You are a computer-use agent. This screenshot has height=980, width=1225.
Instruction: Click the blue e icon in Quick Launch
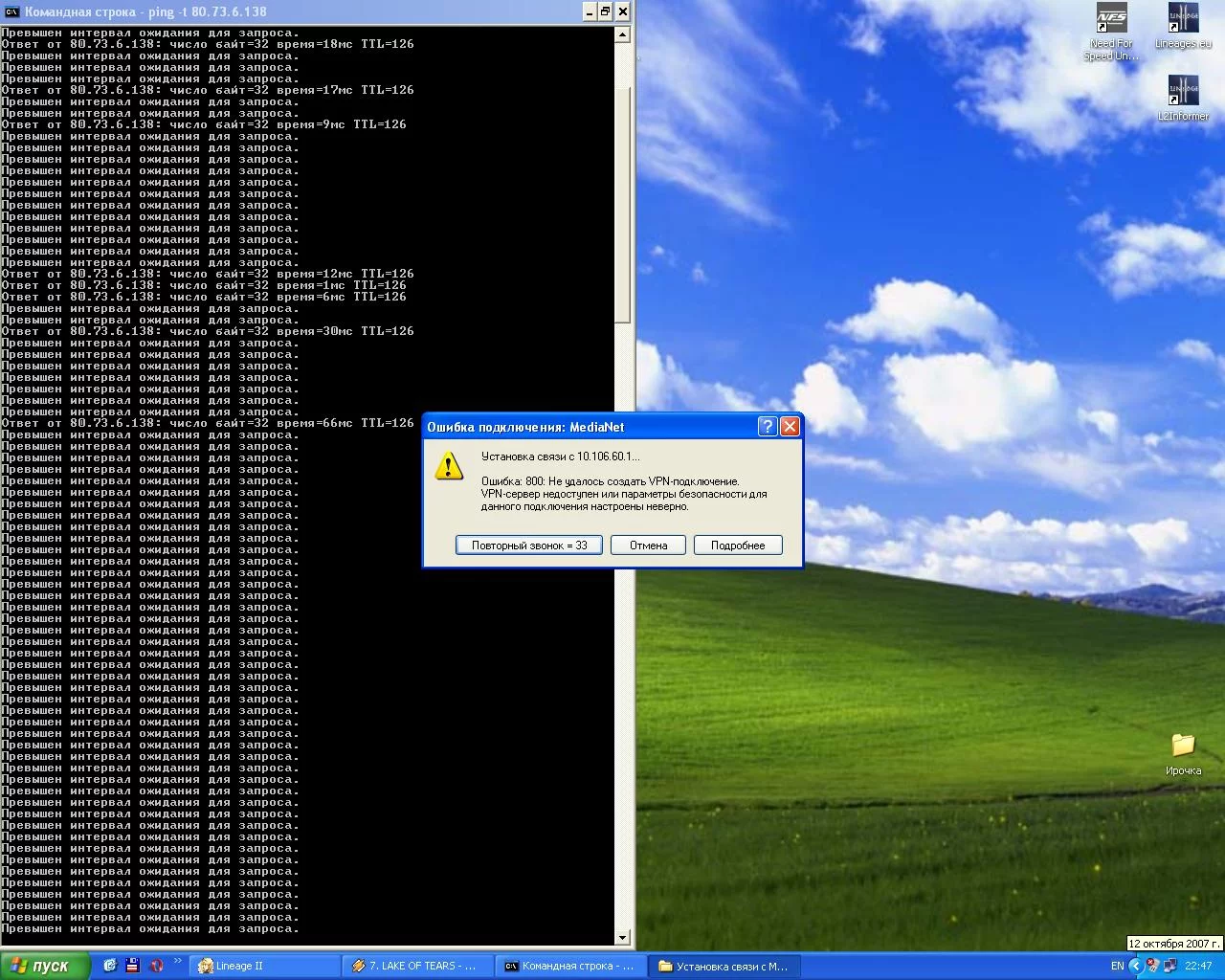tap(109, 966)
